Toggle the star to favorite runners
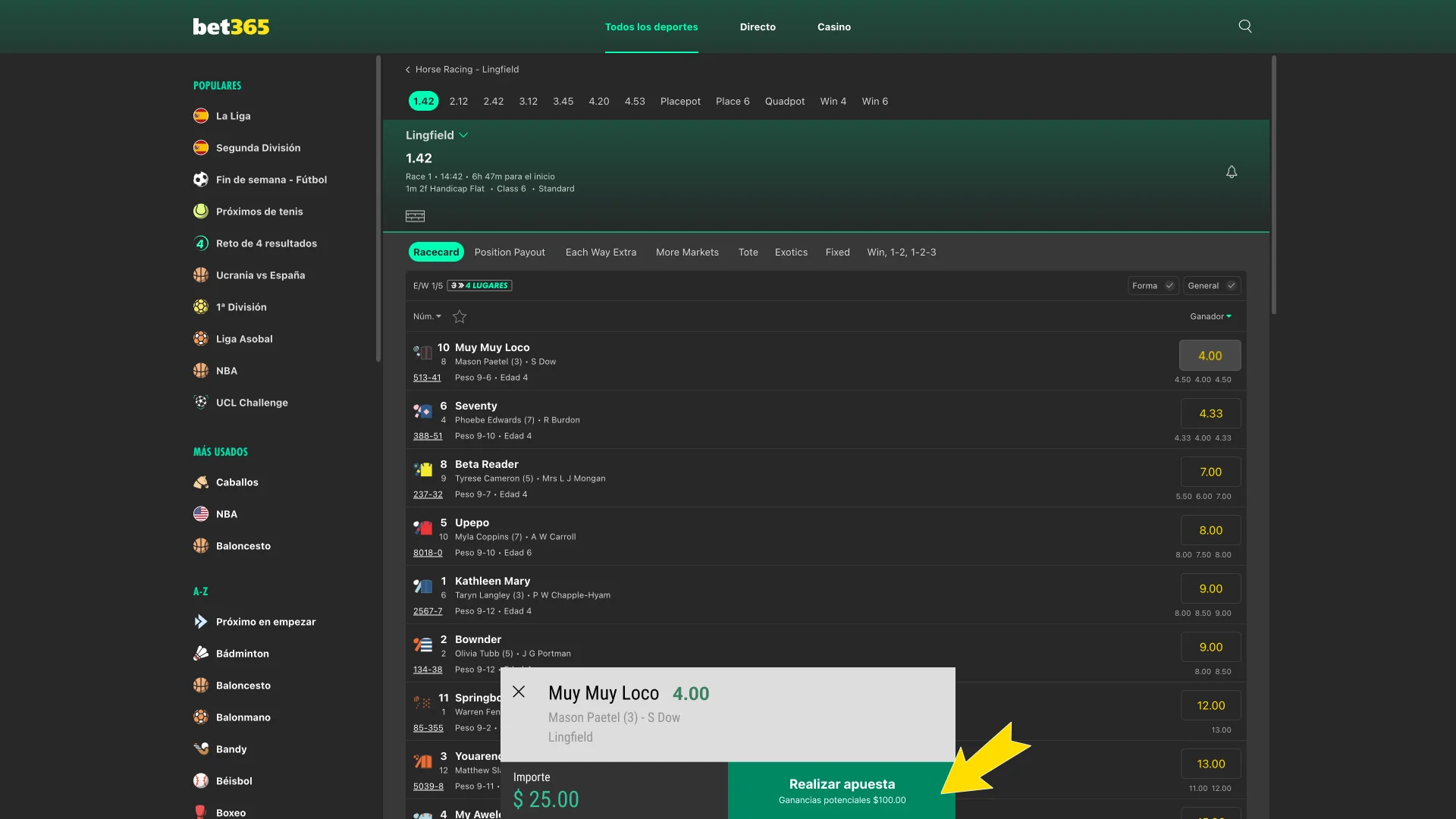 pos(459,317)
